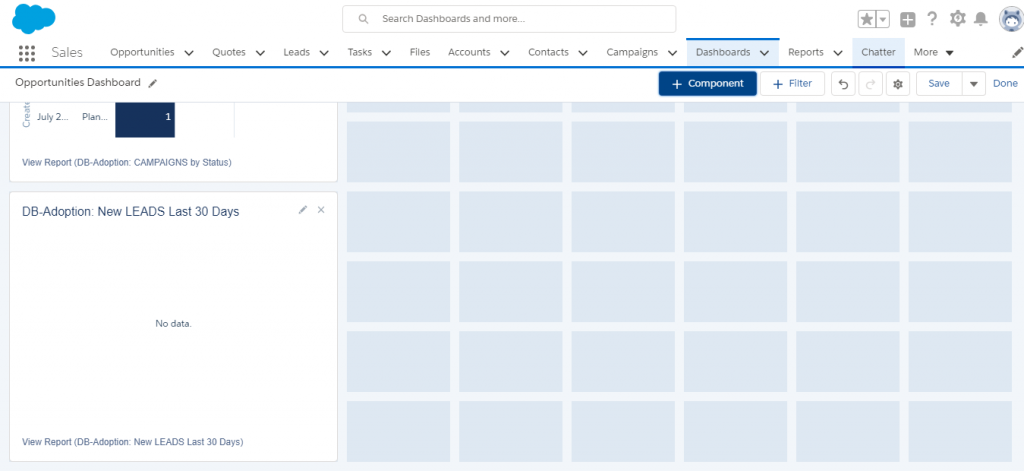Image resolution: width=1024 pixels, height=471 pixels.
Task: Add a dashboard Filter
Action: point(792,84)
